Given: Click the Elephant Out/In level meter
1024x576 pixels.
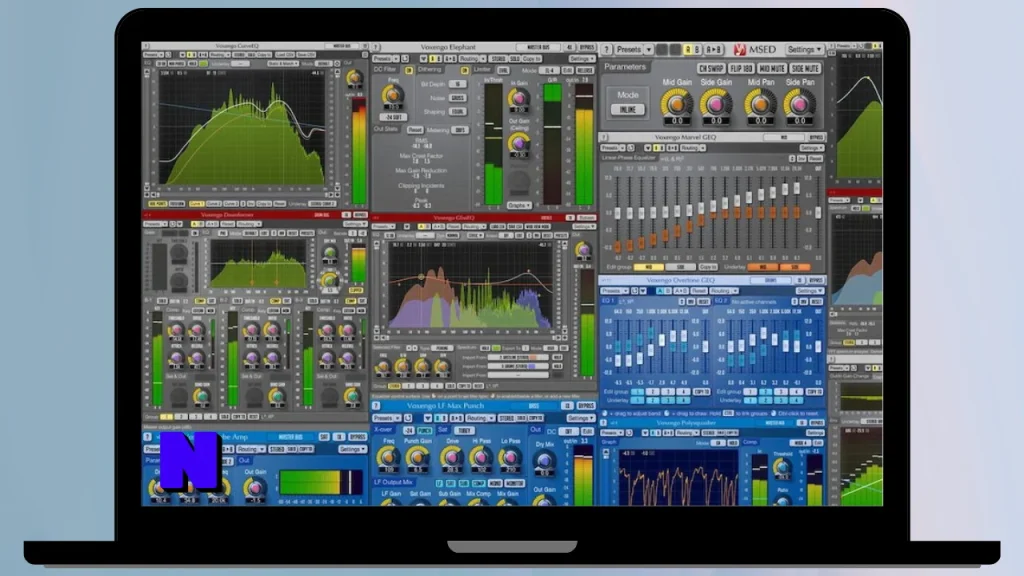Looking at the screenshot, I should 584,145.
